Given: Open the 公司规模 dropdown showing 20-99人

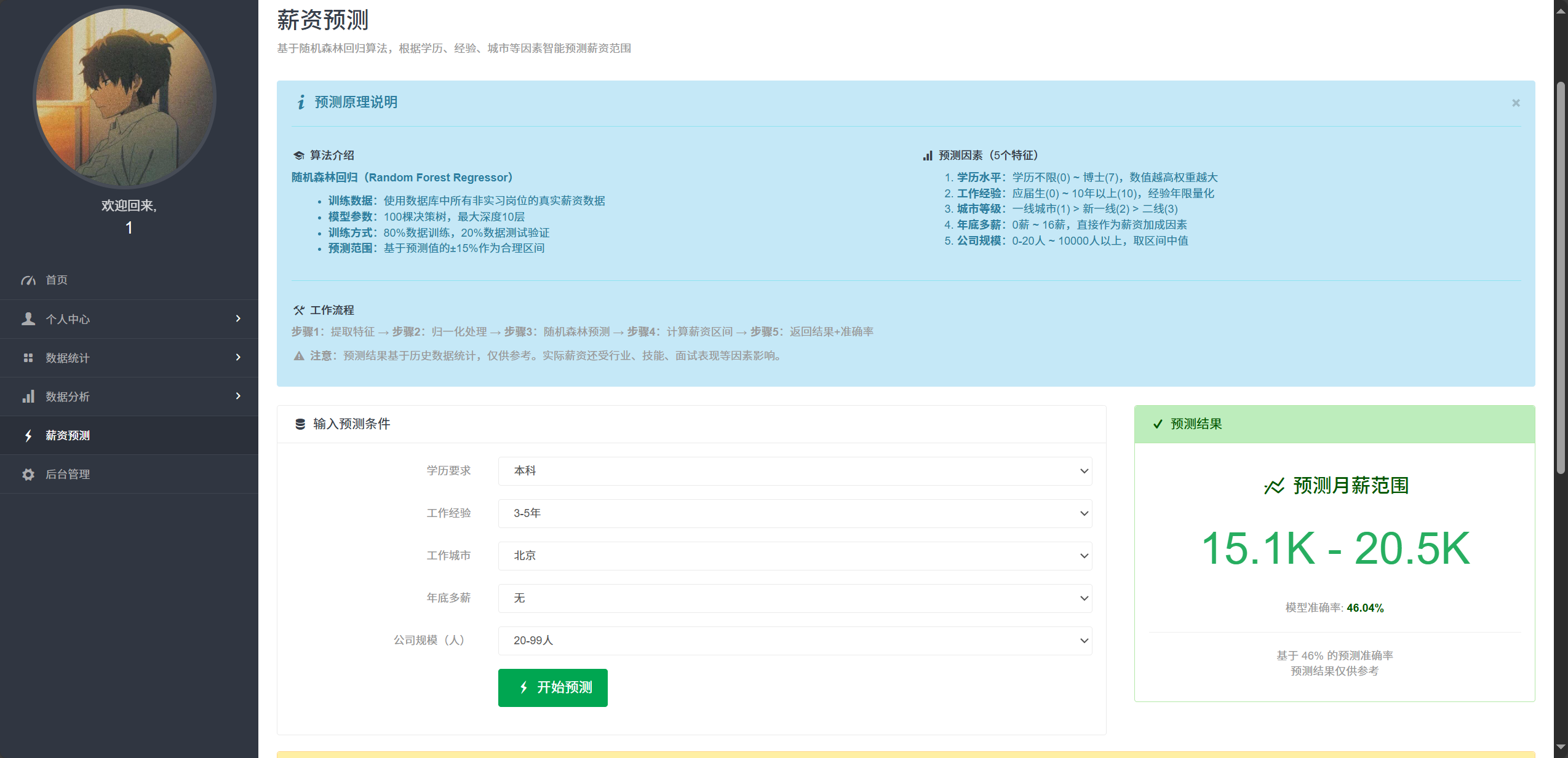Looking at the screenshot, I should tap(795, 641).
